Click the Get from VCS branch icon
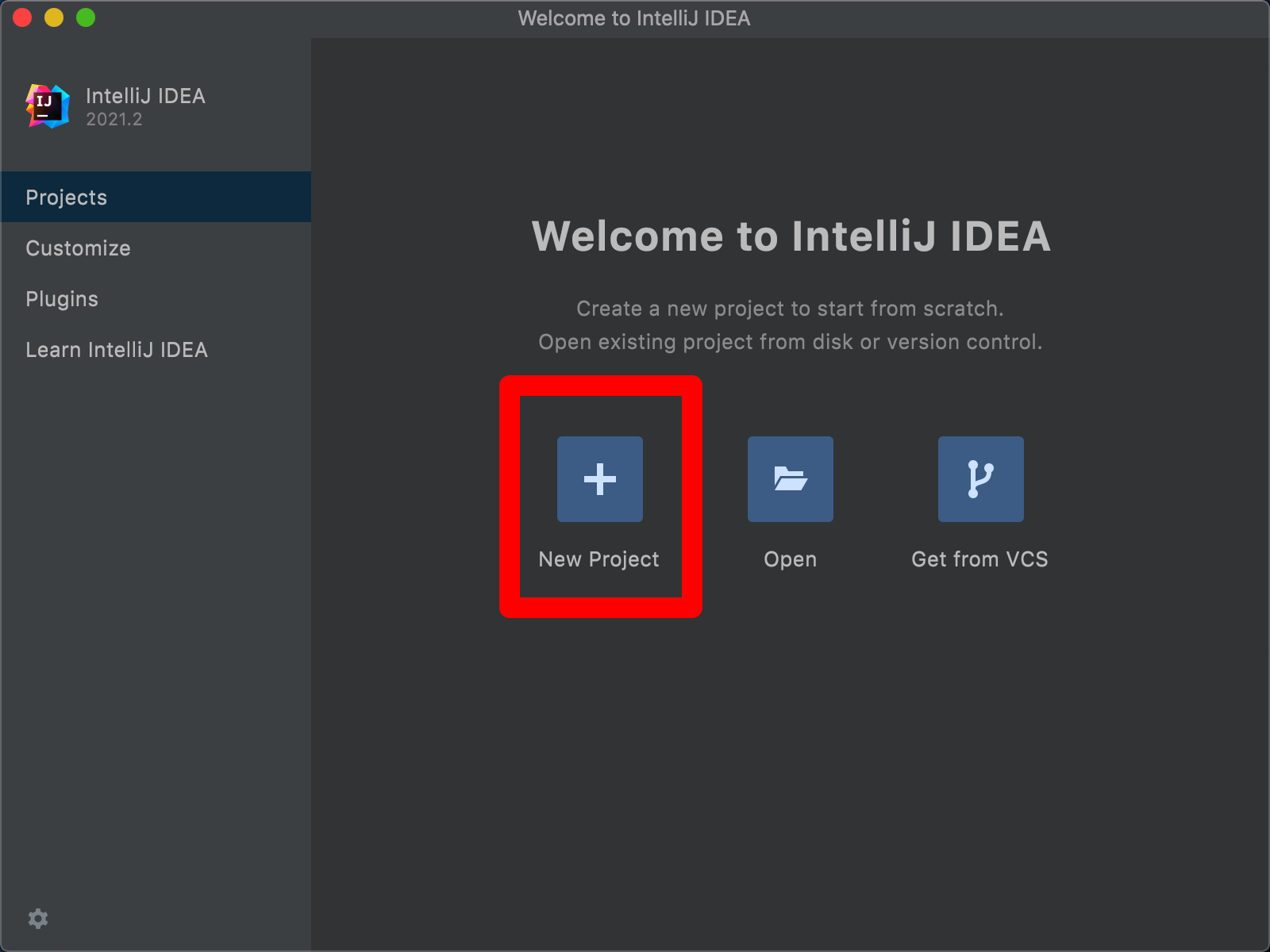This screenshot has width=1270, height=952. (981, 479)
